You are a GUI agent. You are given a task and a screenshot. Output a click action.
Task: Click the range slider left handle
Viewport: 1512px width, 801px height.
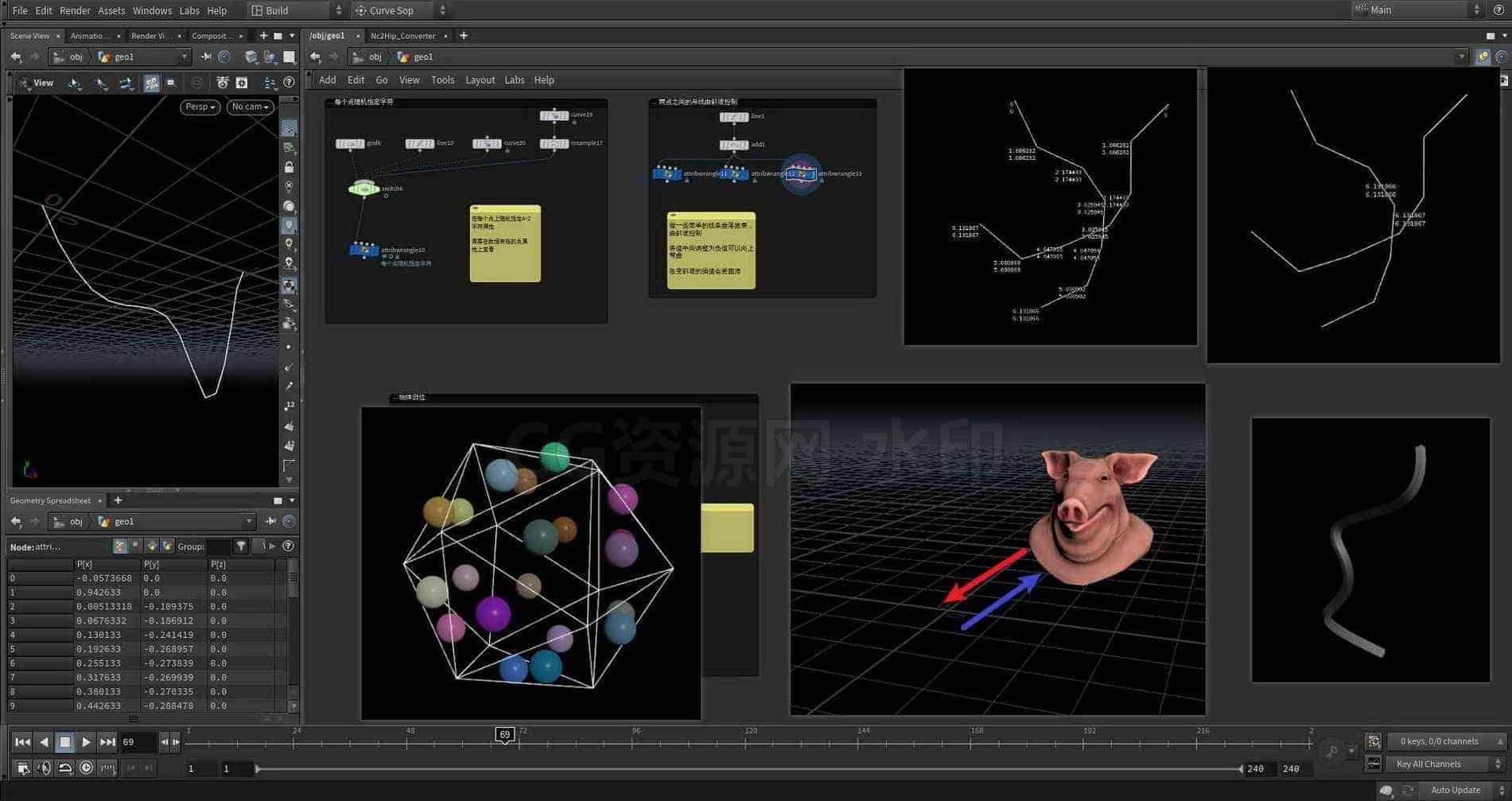pos(257,768)
